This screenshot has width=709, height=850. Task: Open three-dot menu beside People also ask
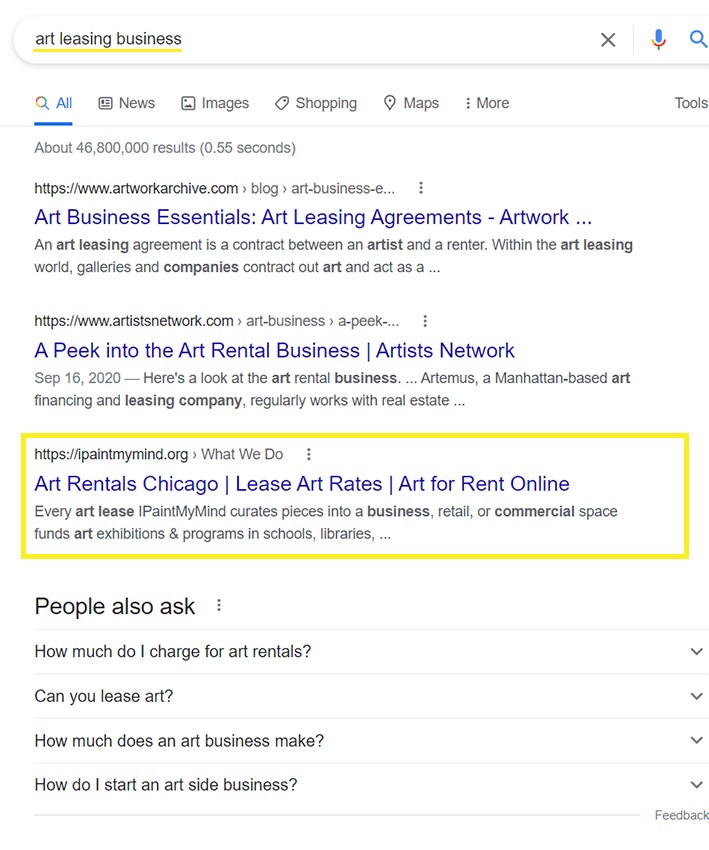219,606
